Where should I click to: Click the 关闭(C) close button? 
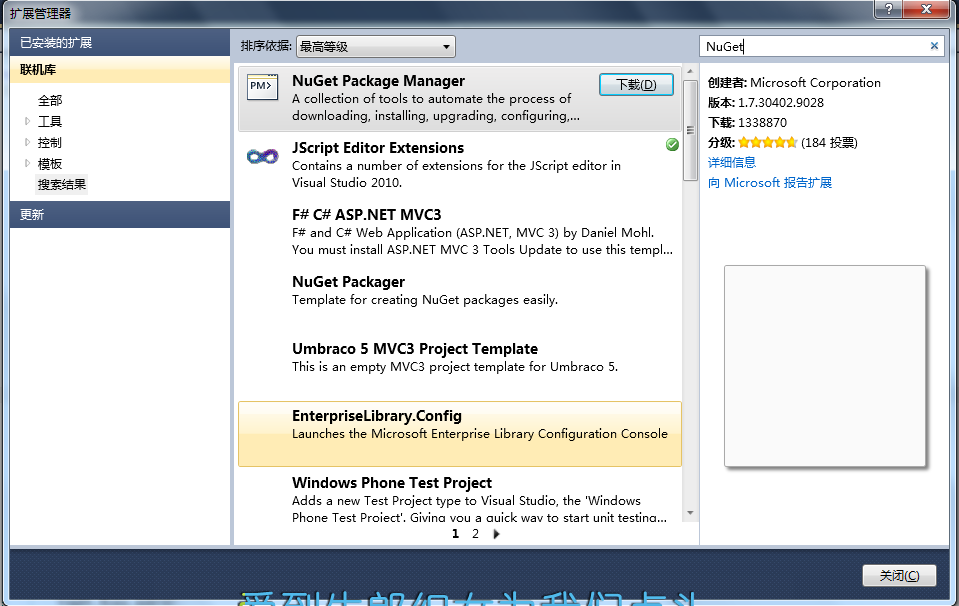tap(899, 575)
